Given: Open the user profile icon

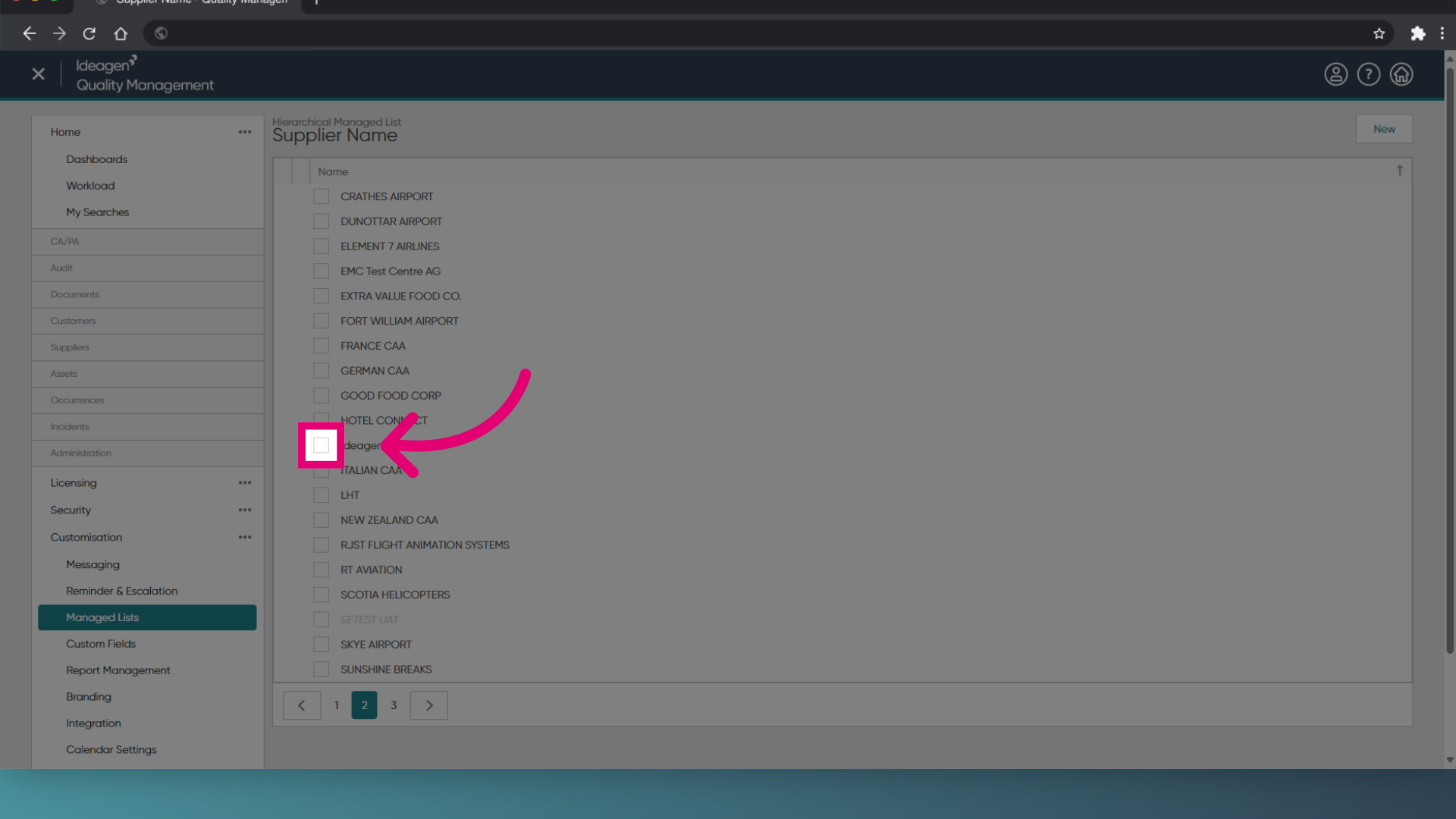Looking at the screenshot, I should [x=1335, y=74].
